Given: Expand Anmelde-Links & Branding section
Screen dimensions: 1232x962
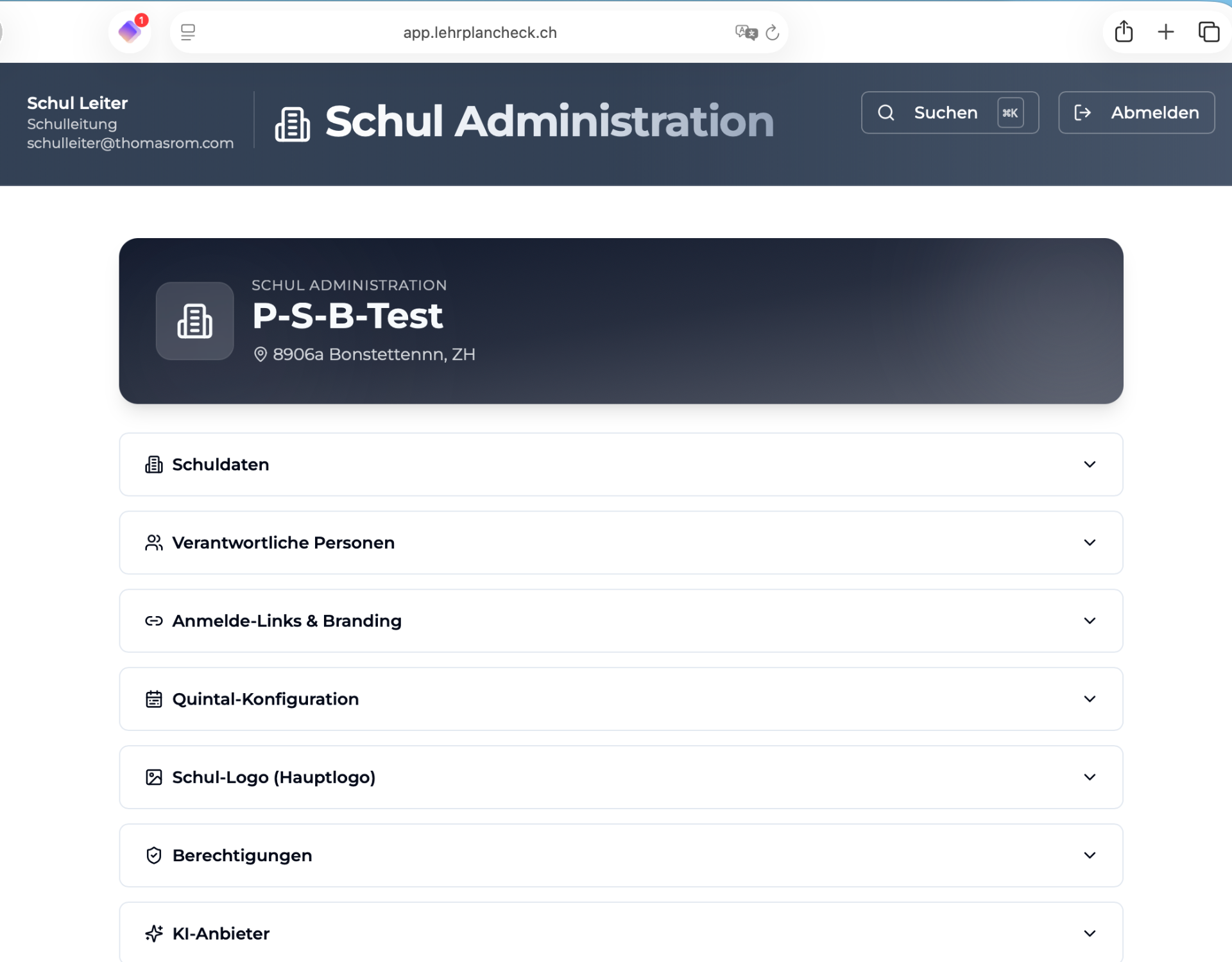Looking at the screenshot, I should coord(620,621).
